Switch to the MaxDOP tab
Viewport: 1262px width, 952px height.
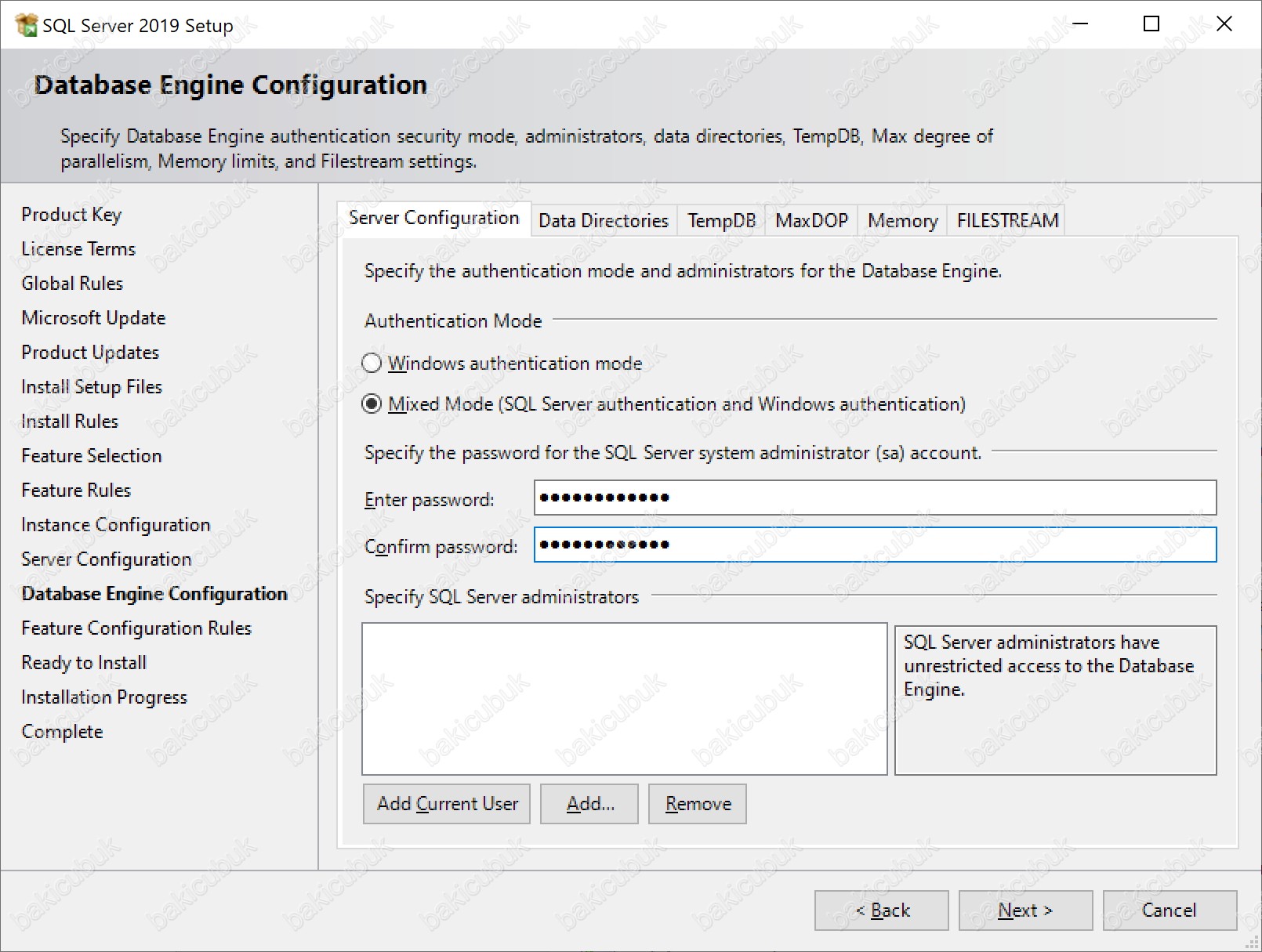click(x=811, y=221)
